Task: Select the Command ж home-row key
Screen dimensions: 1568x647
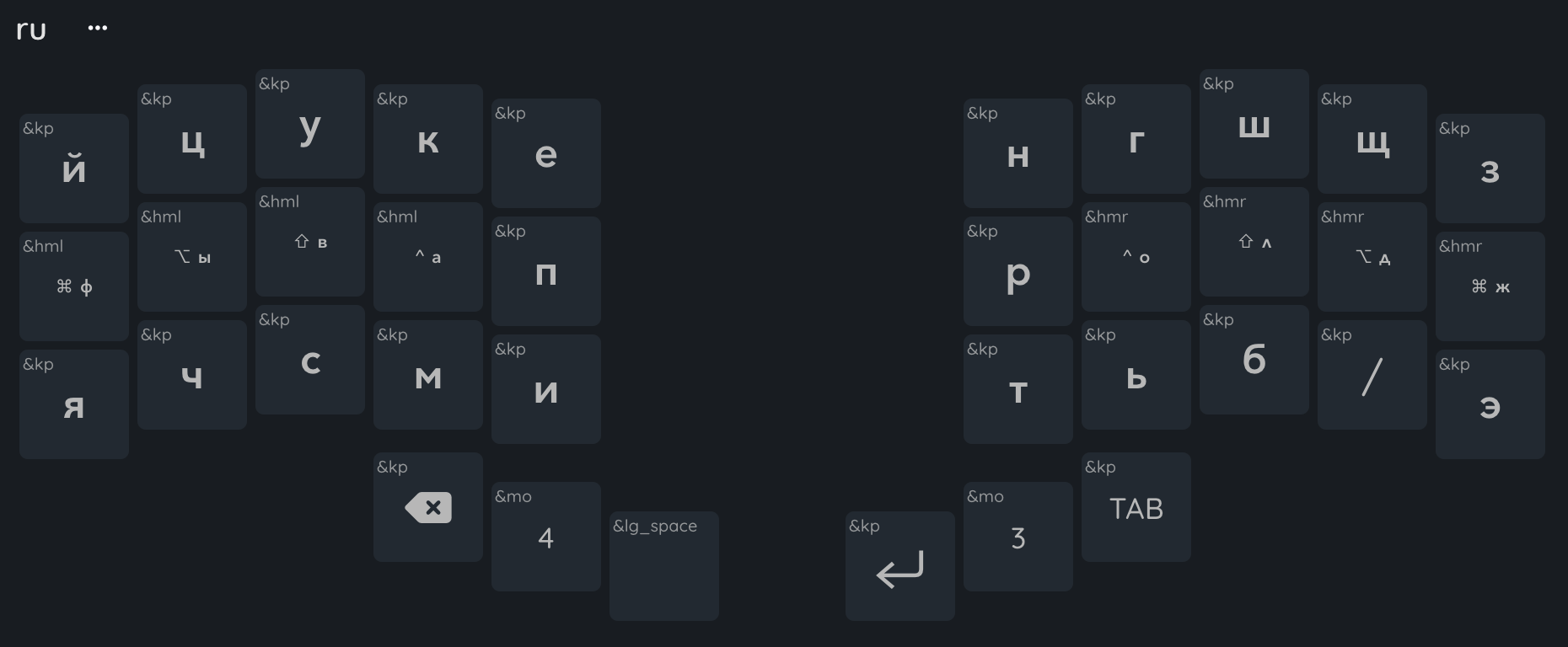Action: pos(1490,286)
